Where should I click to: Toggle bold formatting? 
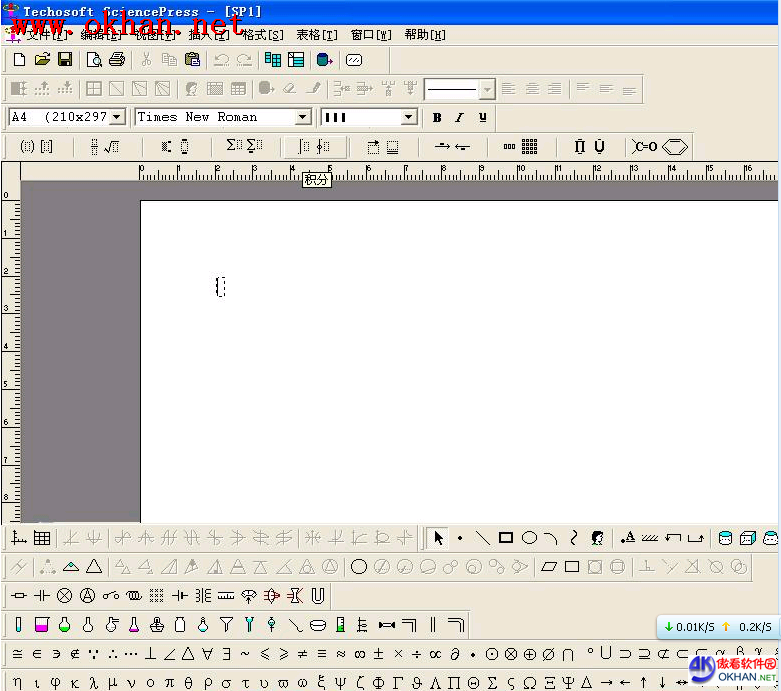point(437,118)
